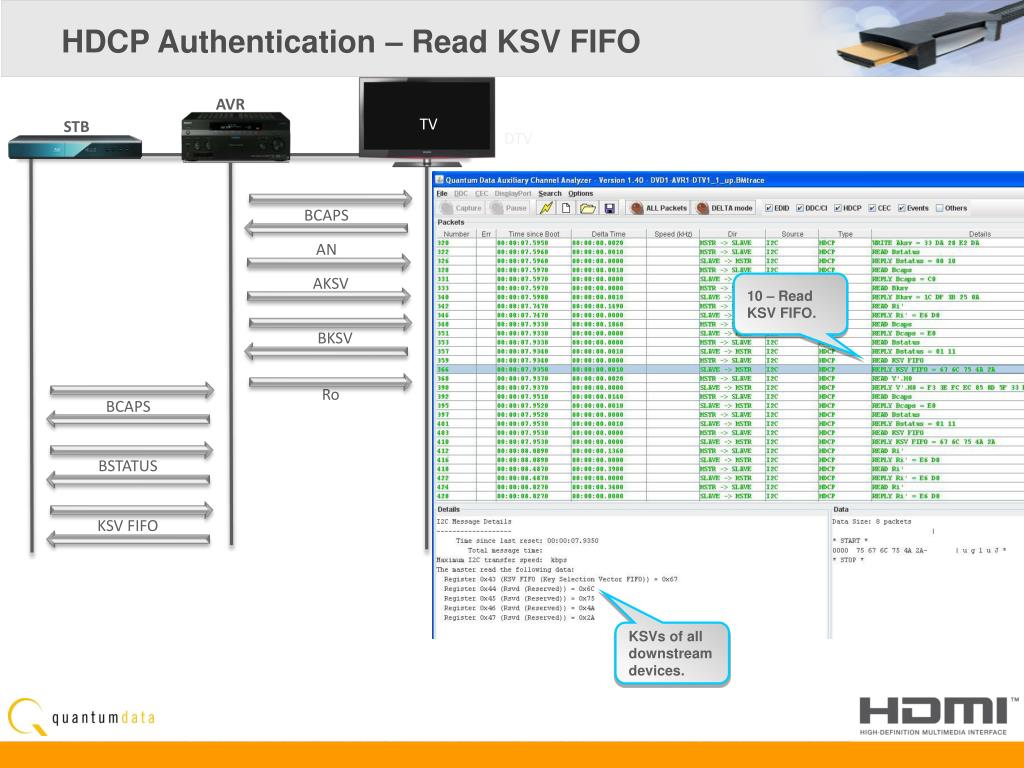Open the Options menu
The width and height of the screenshot is (1024, 768).
pyautogui.click(x=581, y=193)
